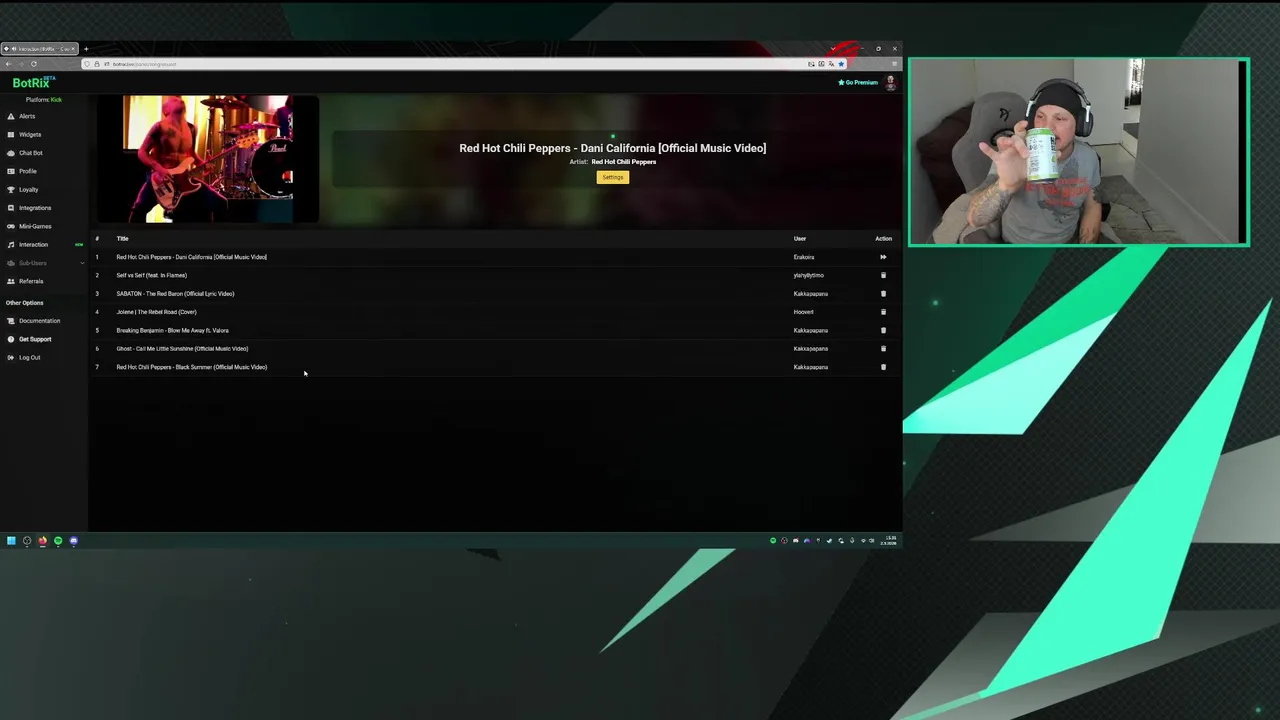1280x720 pixels.
Task: Click the bookmark star icon
Action: coord(841,64)
